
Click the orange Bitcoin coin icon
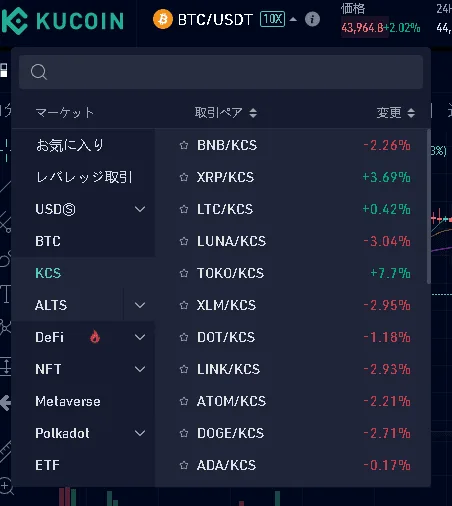[x=163, y=19]
